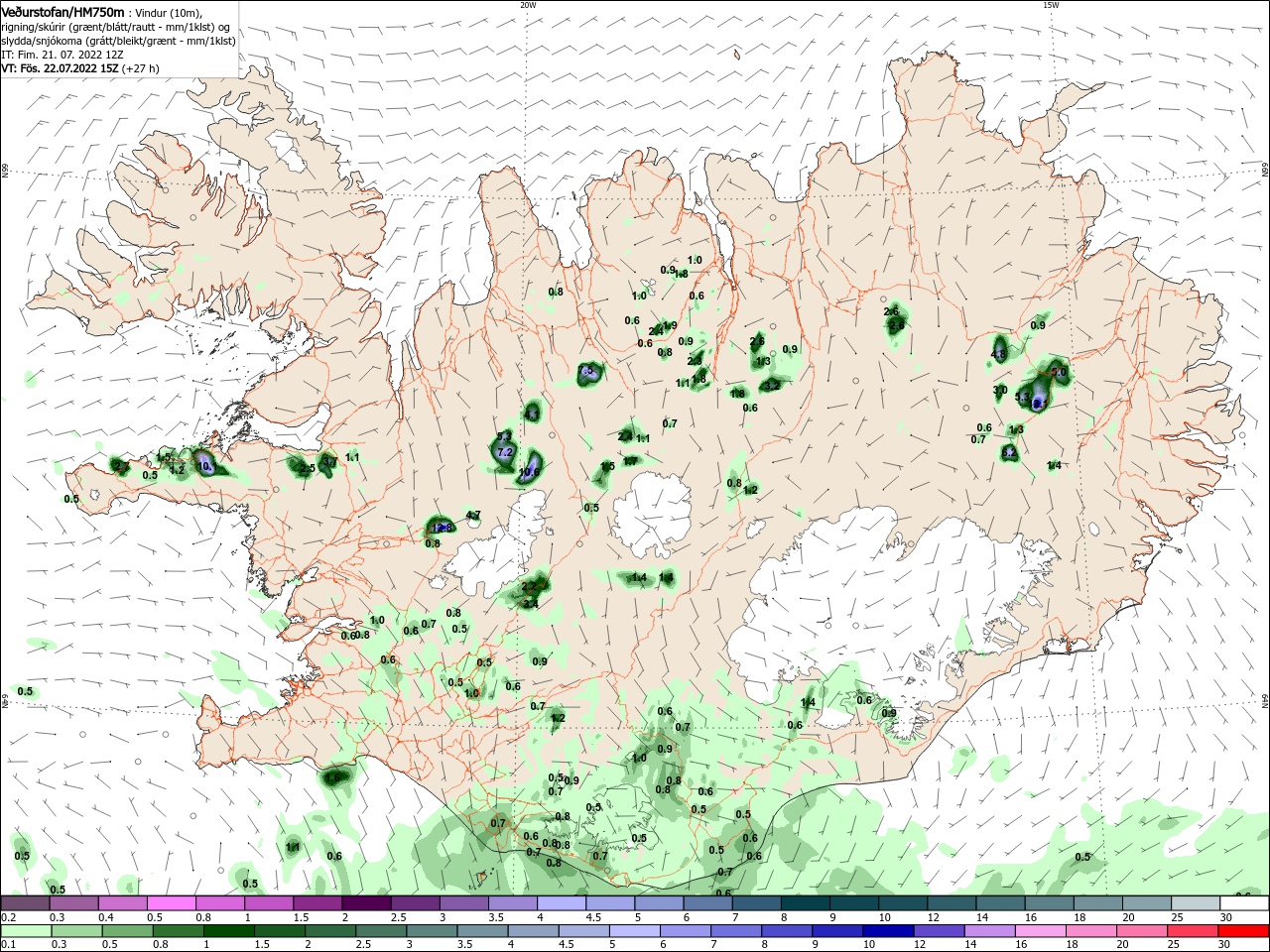This screenshot has height=952, width=1270.
Task: Click the rigning/skúrir legend description line
Action: tap(116, 27)
